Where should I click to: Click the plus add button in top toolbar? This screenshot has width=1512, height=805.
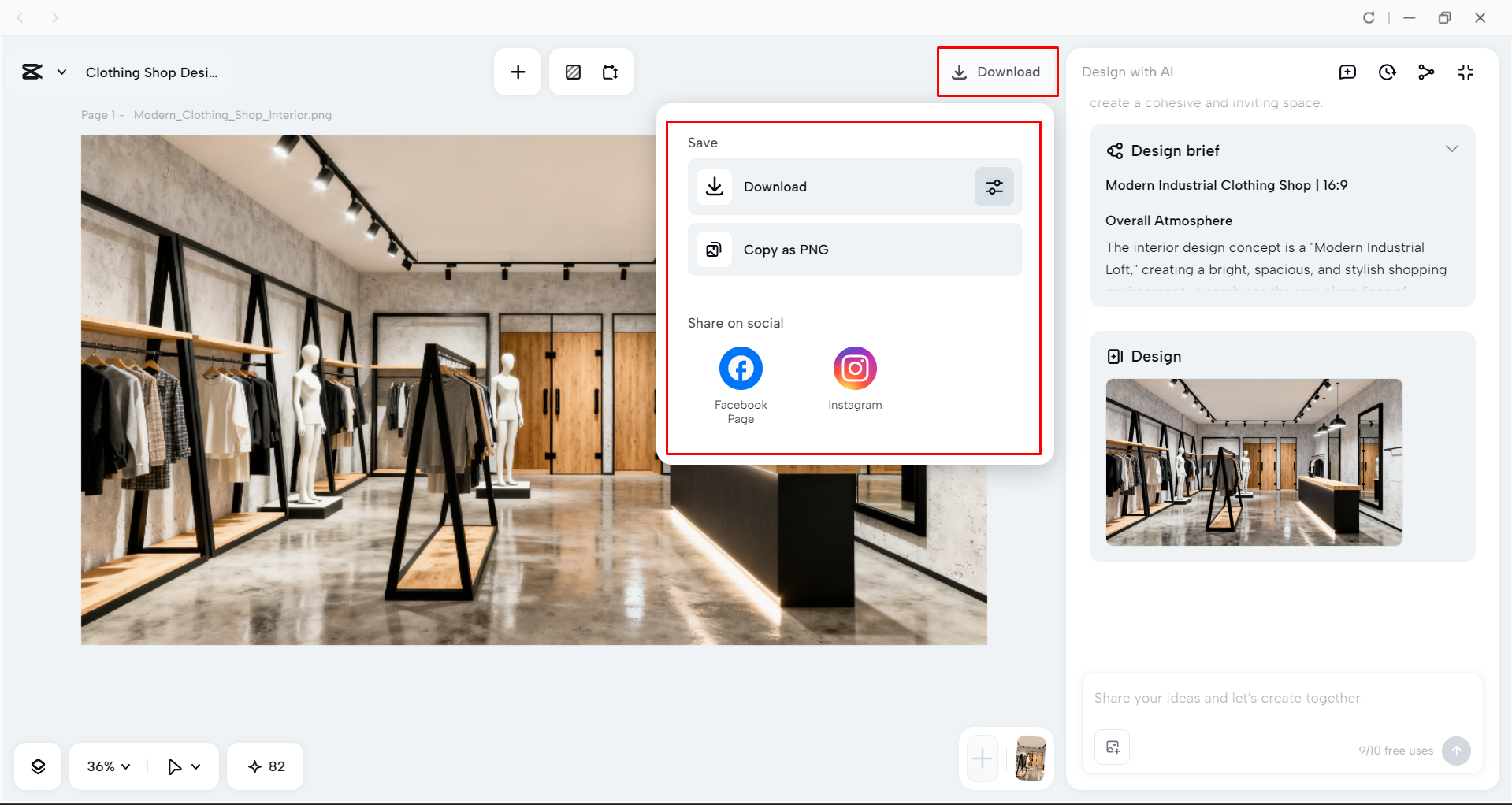pos(518,72)
